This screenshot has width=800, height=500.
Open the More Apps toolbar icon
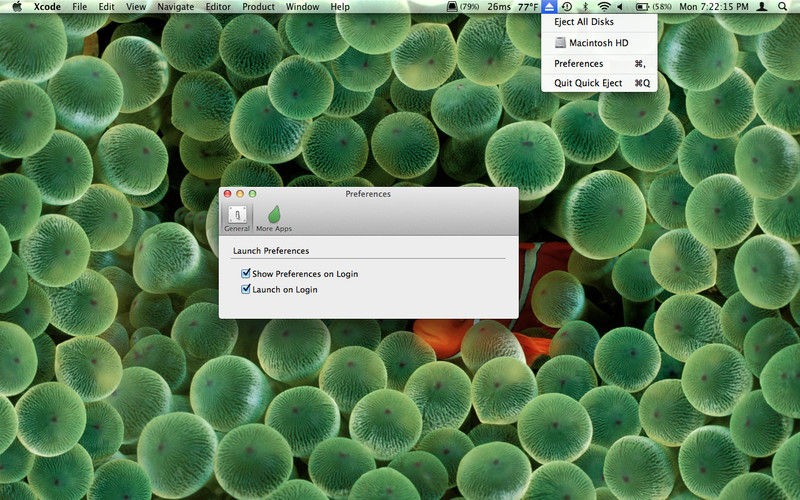pyautogui.click(x=274, y=219)
